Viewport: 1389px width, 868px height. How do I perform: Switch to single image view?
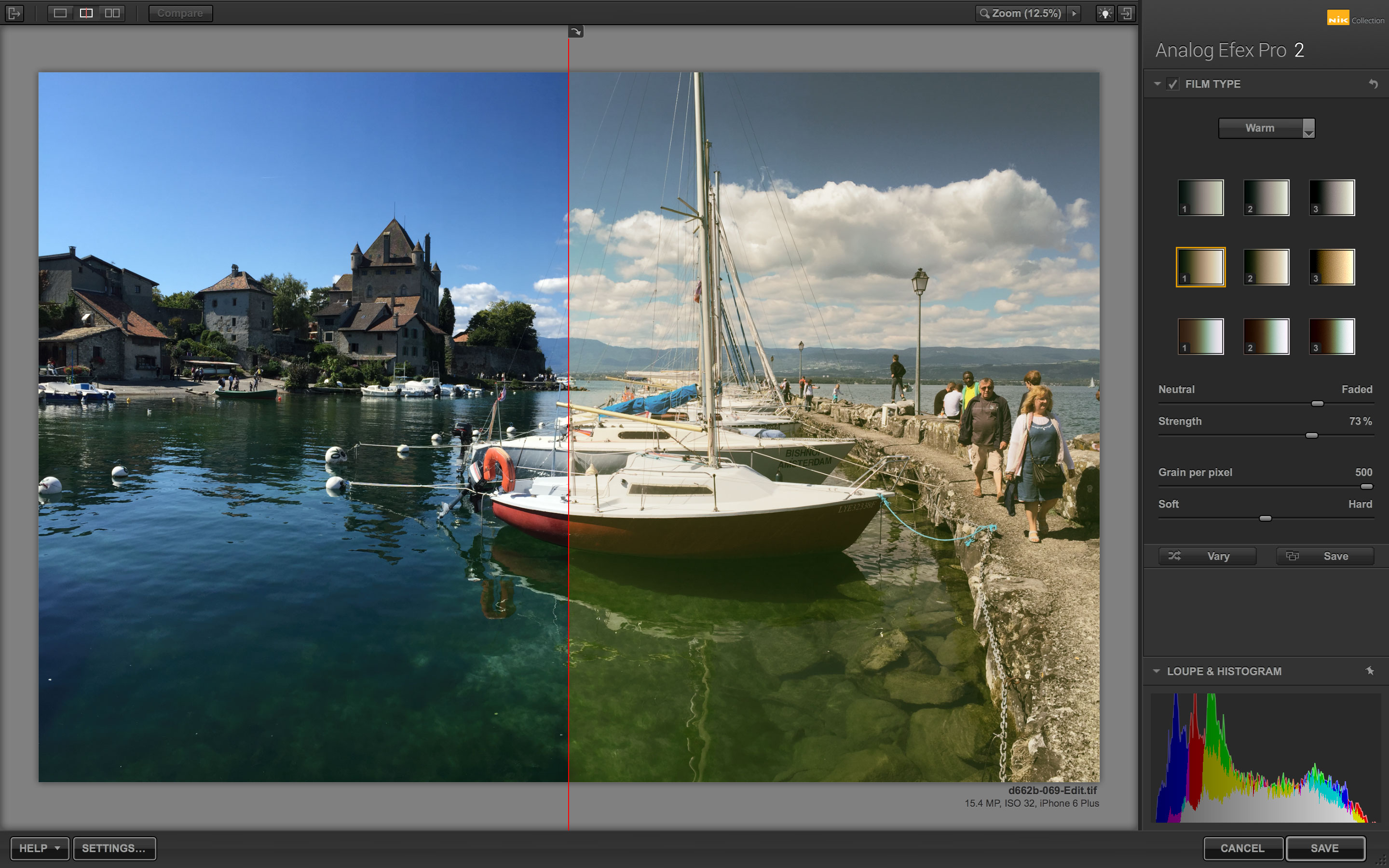(60, 13)
